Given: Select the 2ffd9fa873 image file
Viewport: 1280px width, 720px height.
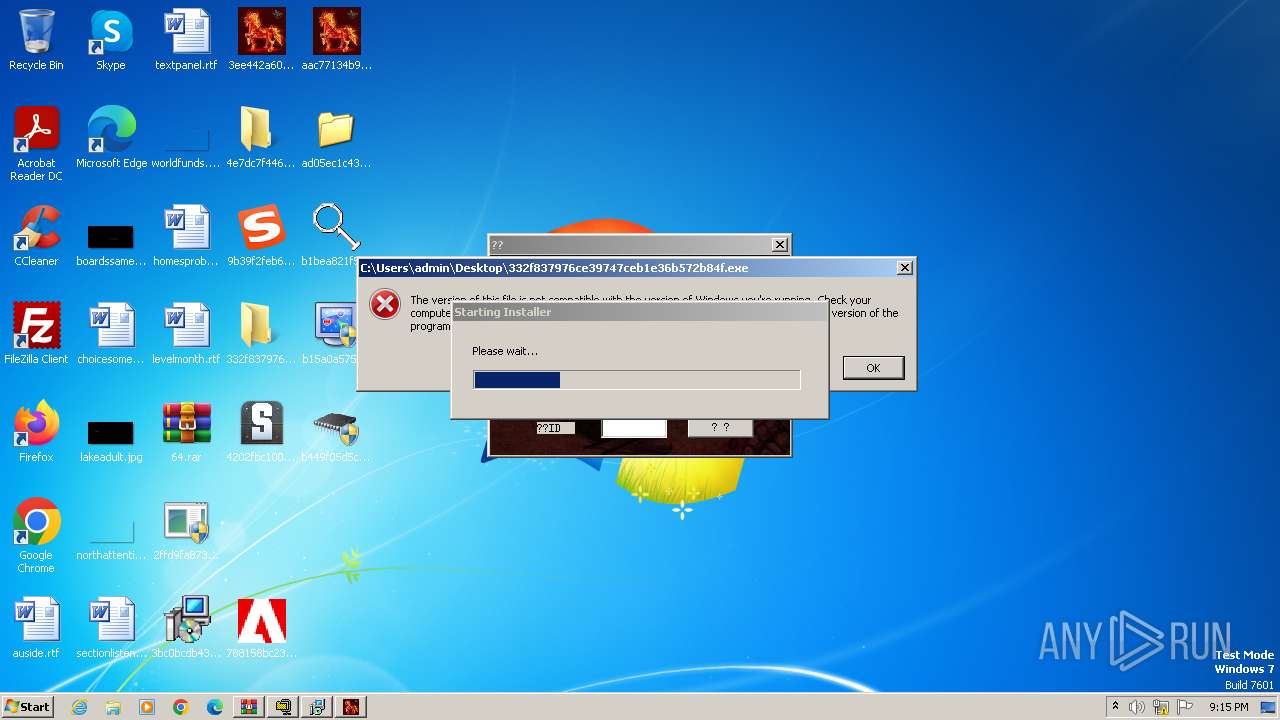Looking at the screenshot, I should click(186, 530).
